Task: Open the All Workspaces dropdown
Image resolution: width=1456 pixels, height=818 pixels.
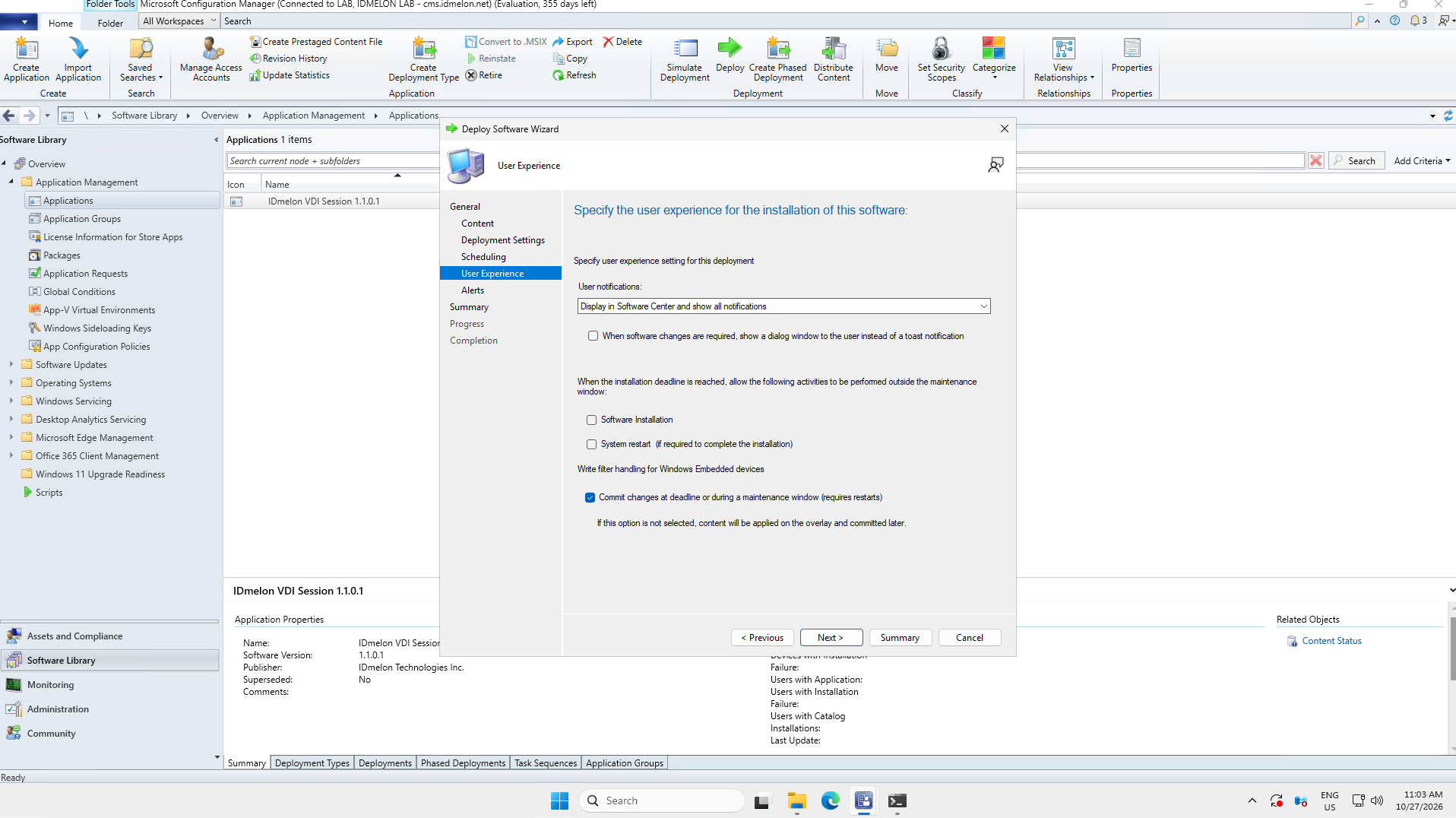Action: 179,21
